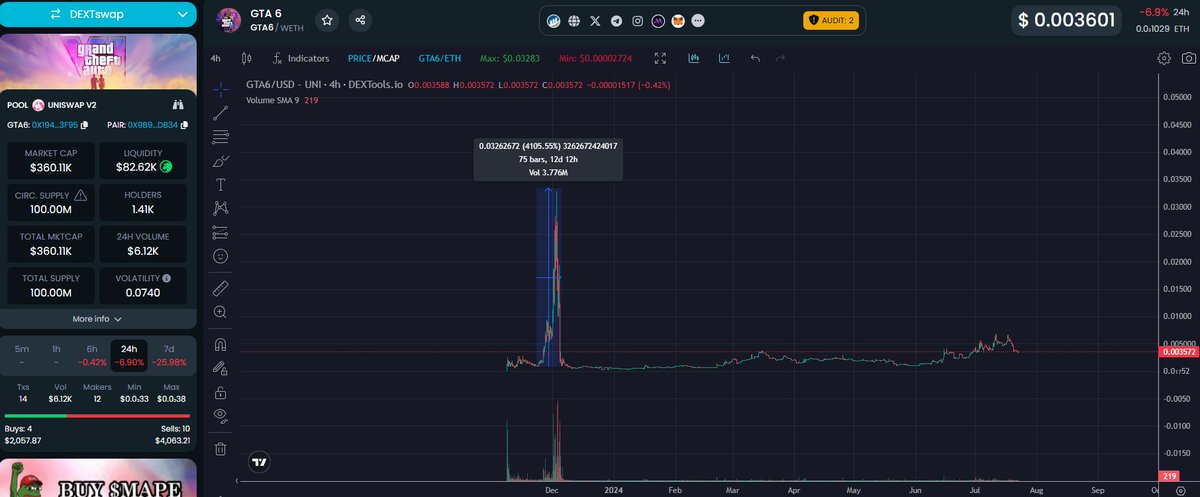Screen dimensions: 1200x497
Task: Open the chart-style icon in social links bar
Action: [x=554, y=20]
